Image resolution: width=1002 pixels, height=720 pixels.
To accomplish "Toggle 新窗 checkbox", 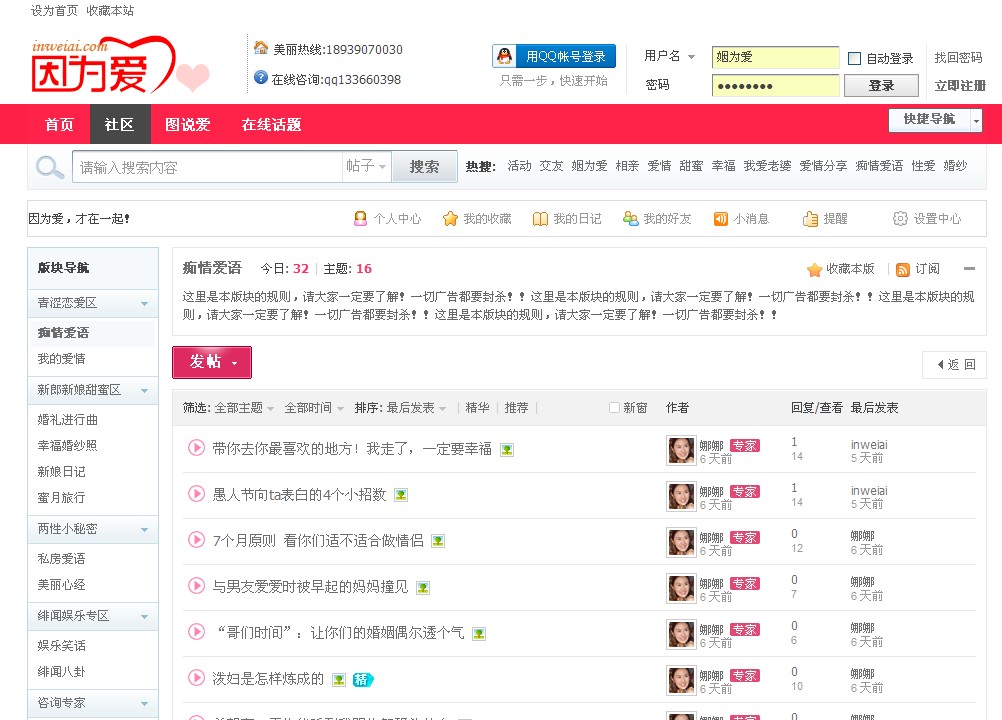I will pos(614,408).
